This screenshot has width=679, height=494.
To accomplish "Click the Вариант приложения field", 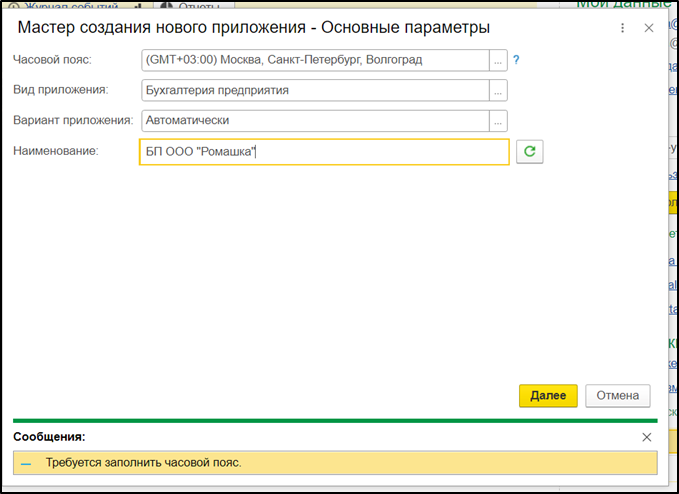I will (315, 121).
